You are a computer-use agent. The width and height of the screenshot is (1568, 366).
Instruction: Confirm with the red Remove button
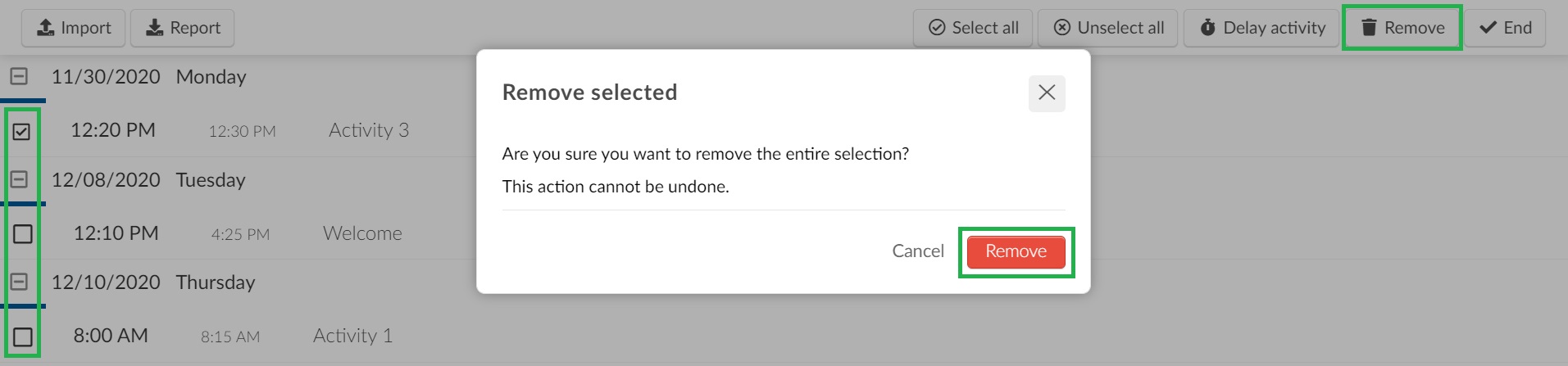(1016, 251)
